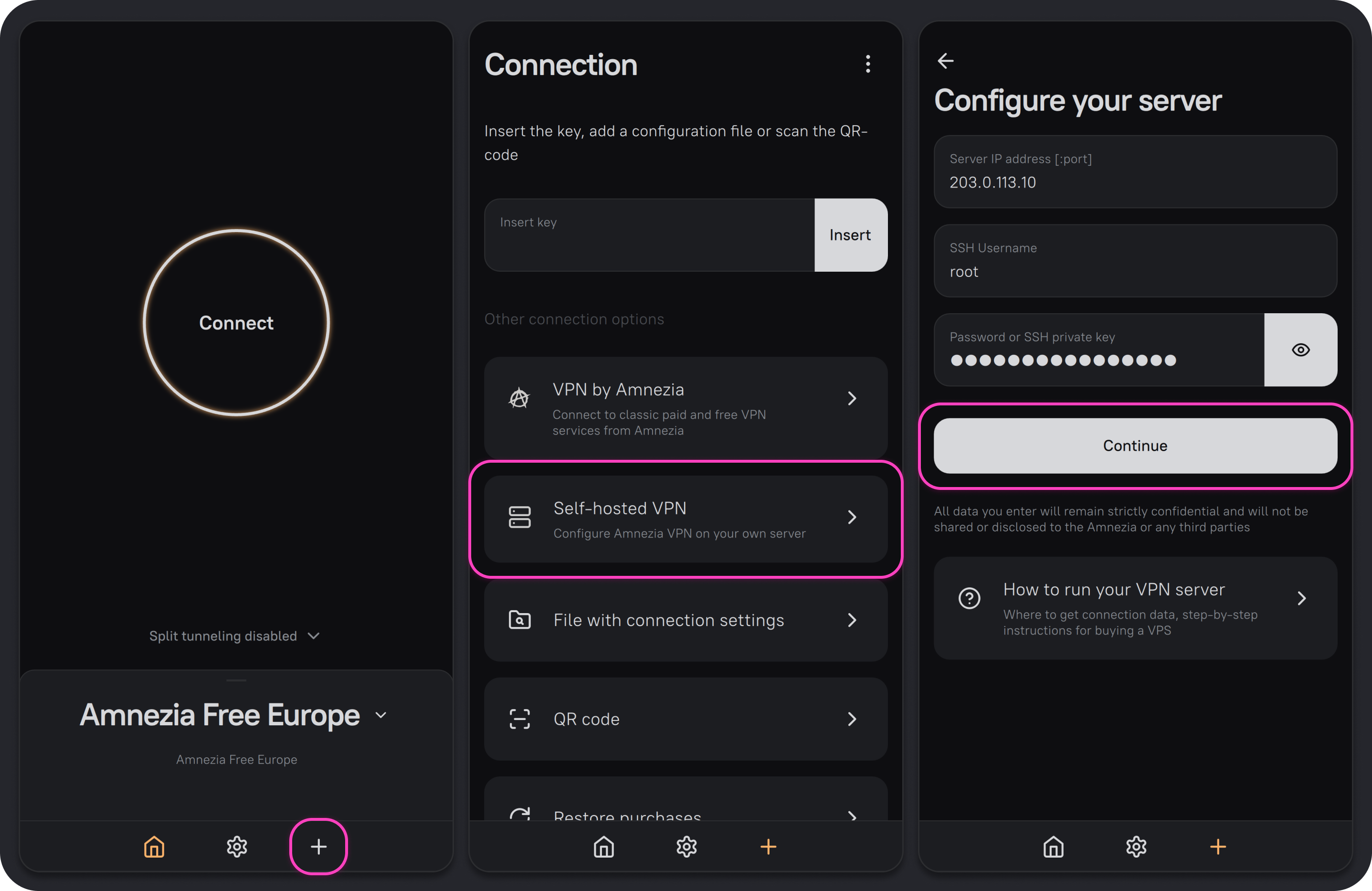Open File with connection settings
1372x891 pixels.
click(686, 620)
